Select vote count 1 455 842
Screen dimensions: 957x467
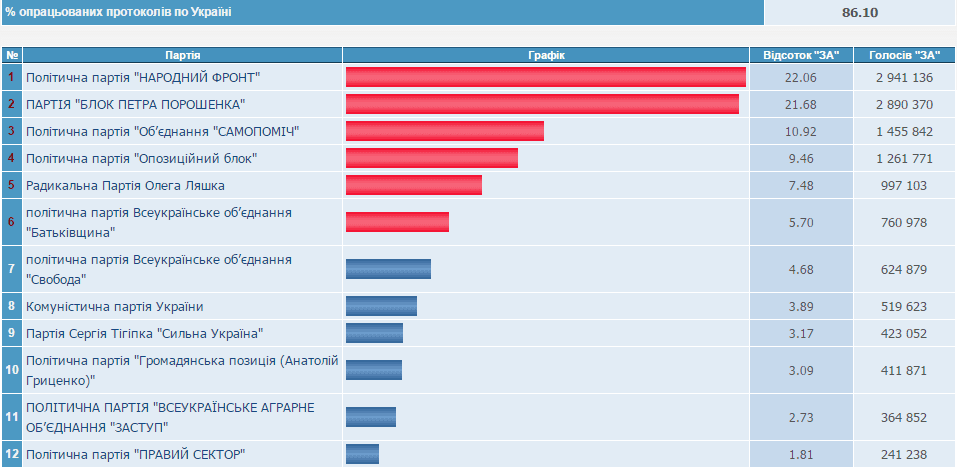905,131
